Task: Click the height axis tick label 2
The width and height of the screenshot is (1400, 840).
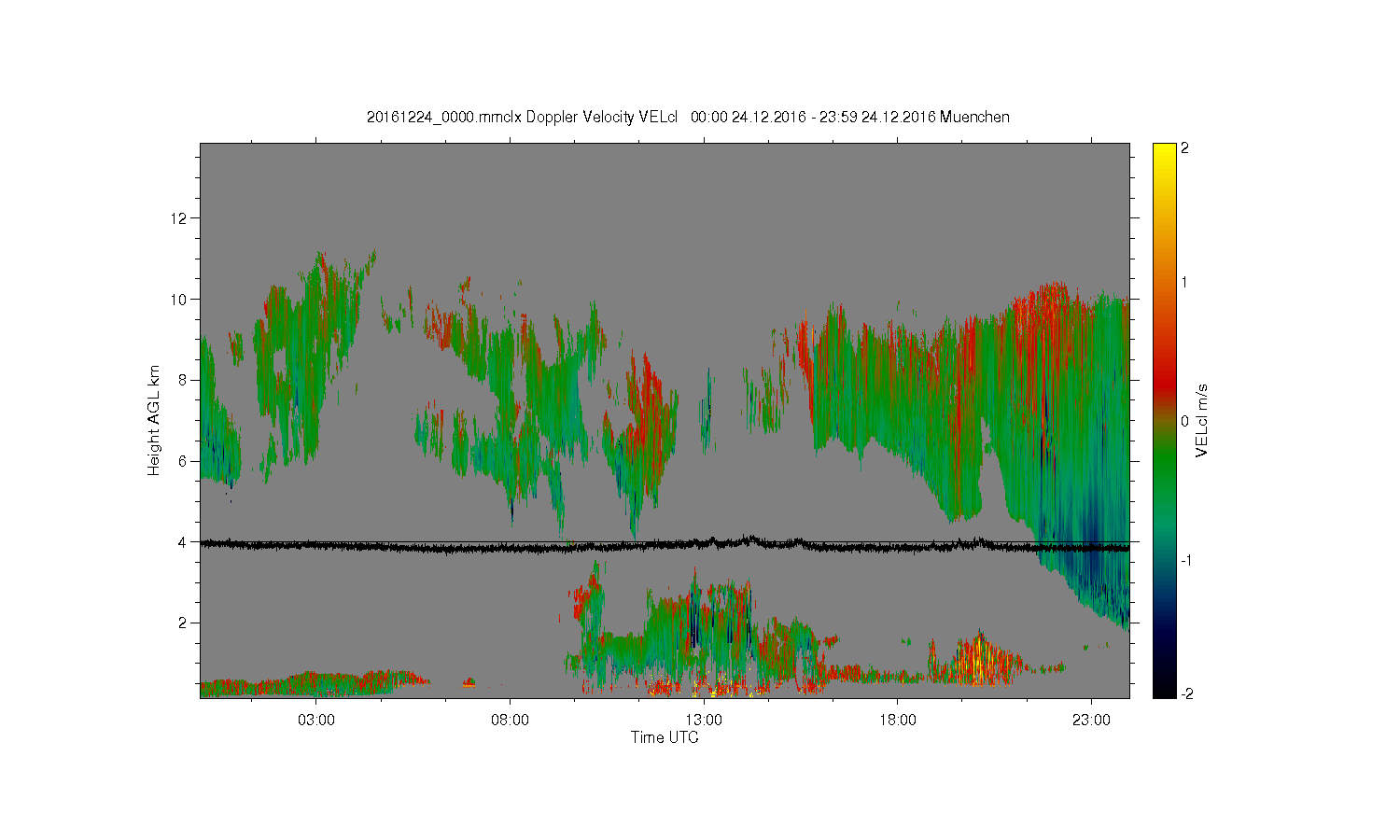Action: click(183, 623)
